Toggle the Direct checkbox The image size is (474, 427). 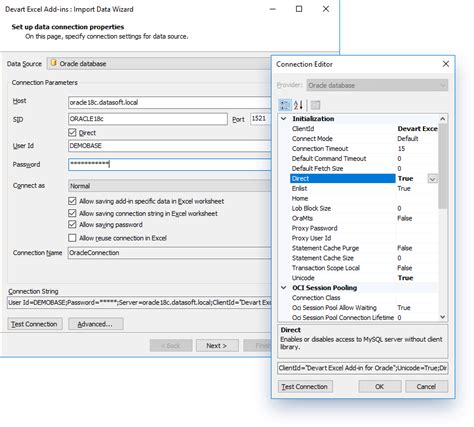click(72, 133)
